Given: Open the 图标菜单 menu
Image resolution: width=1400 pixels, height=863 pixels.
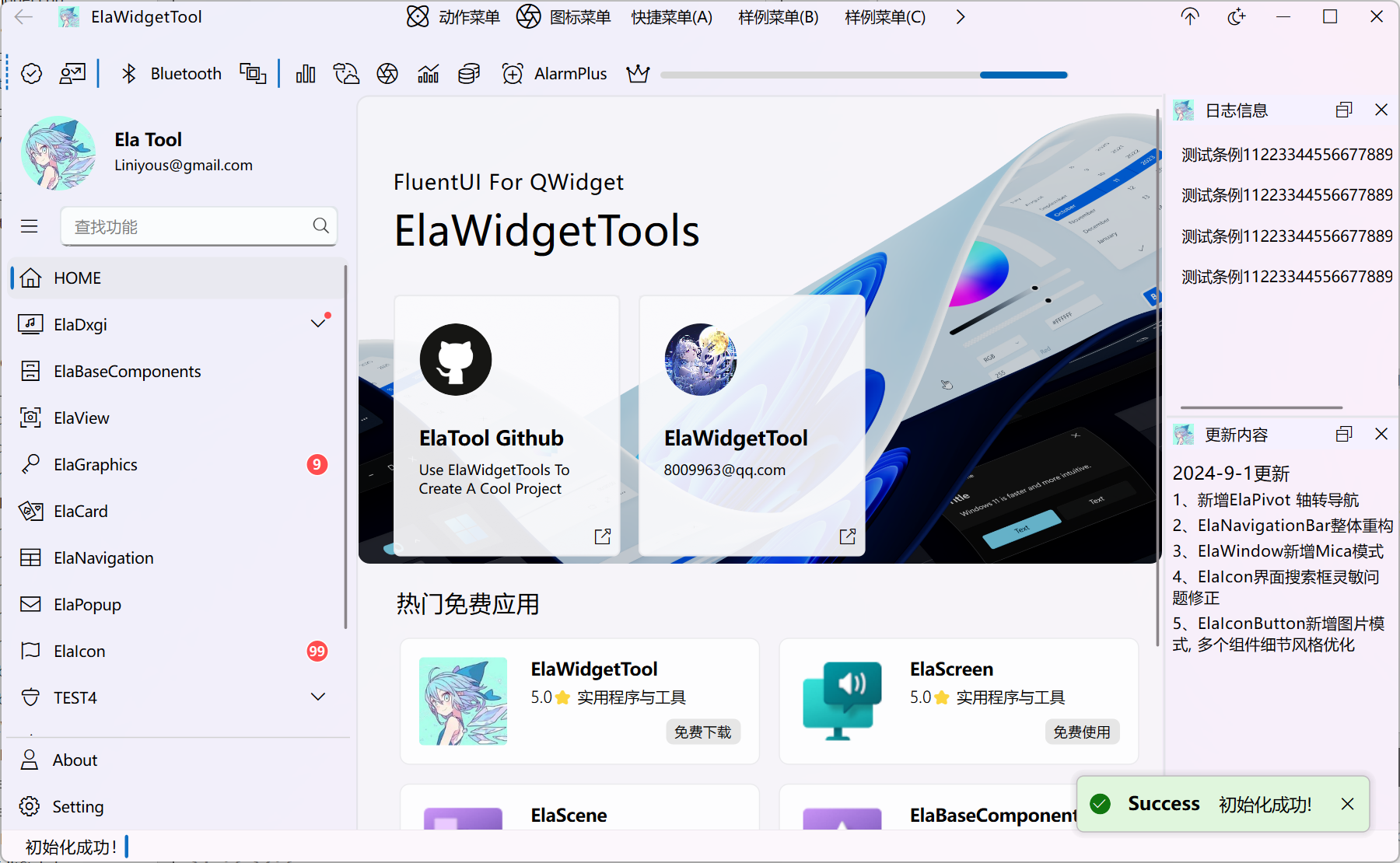Looking at the screenshot, I should (x=564, y=17).
